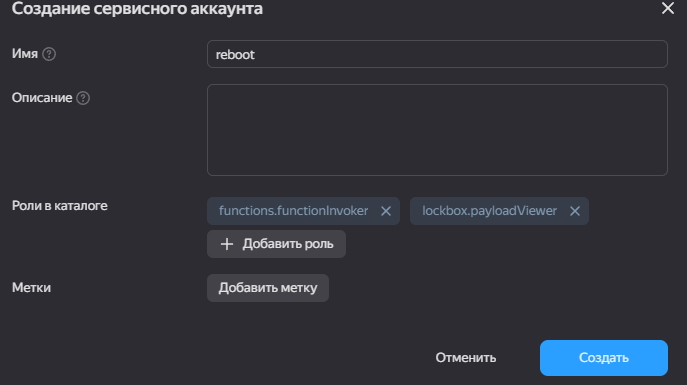Remove the lockbox.payloadViewer role

pyautogui.click(x=575, y=211)
